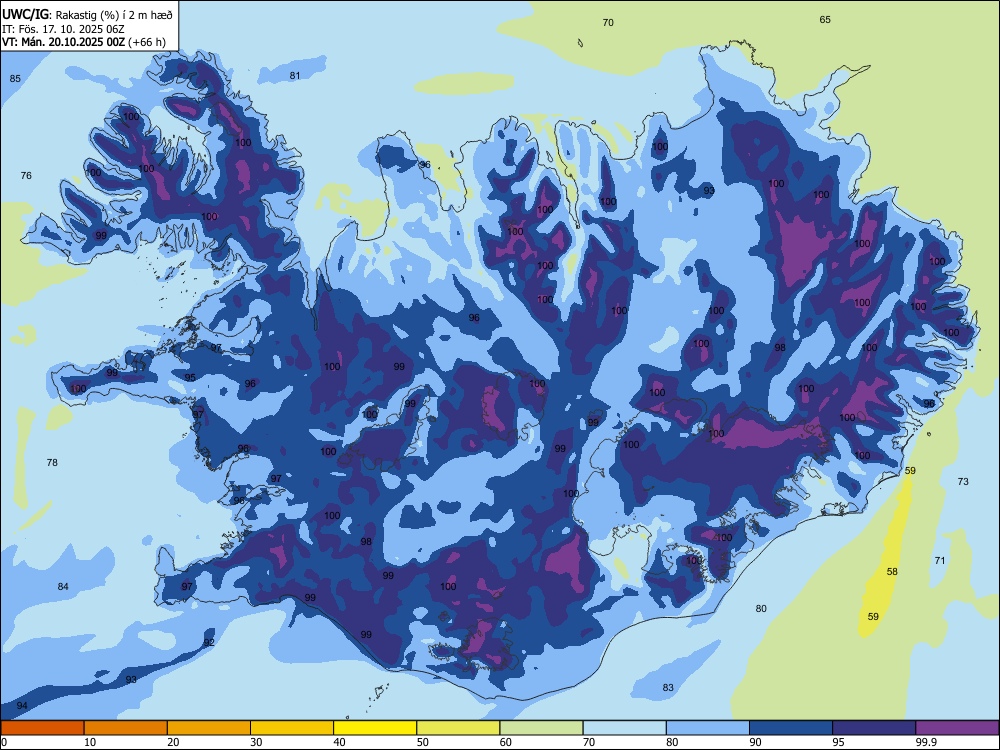Screen dimensions: 1000x750
Task: Click the light green 60–70 legend swatch
Action: point(541,728)
